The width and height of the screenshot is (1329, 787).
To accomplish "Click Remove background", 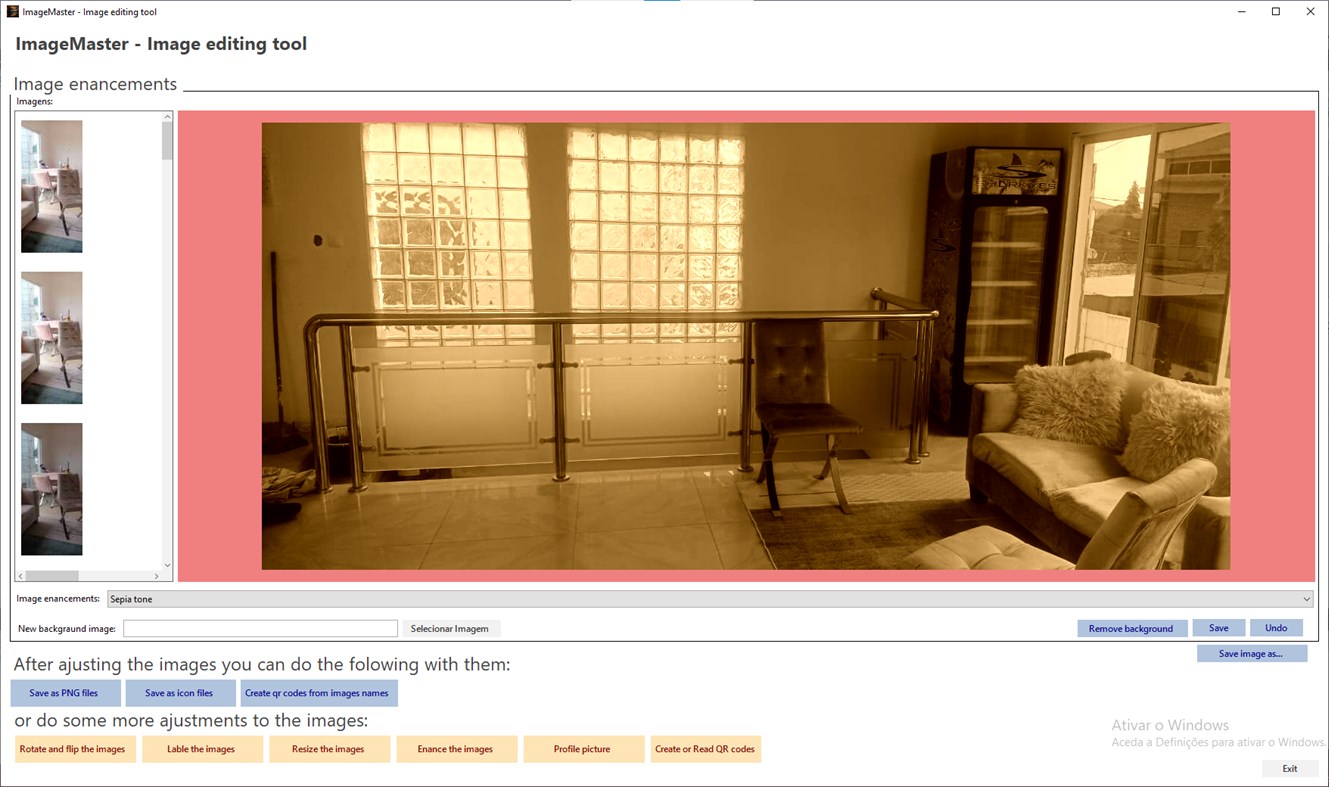I will tap(1132, 628).
